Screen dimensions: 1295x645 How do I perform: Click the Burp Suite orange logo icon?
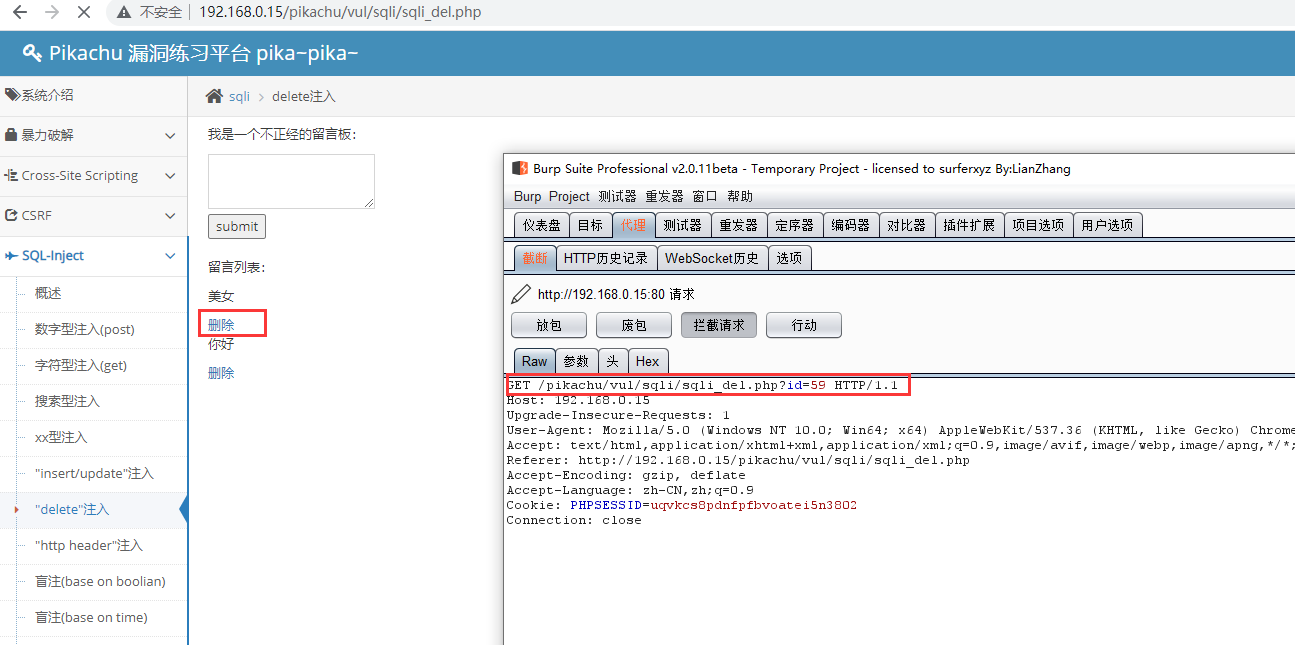click(519, 168)
